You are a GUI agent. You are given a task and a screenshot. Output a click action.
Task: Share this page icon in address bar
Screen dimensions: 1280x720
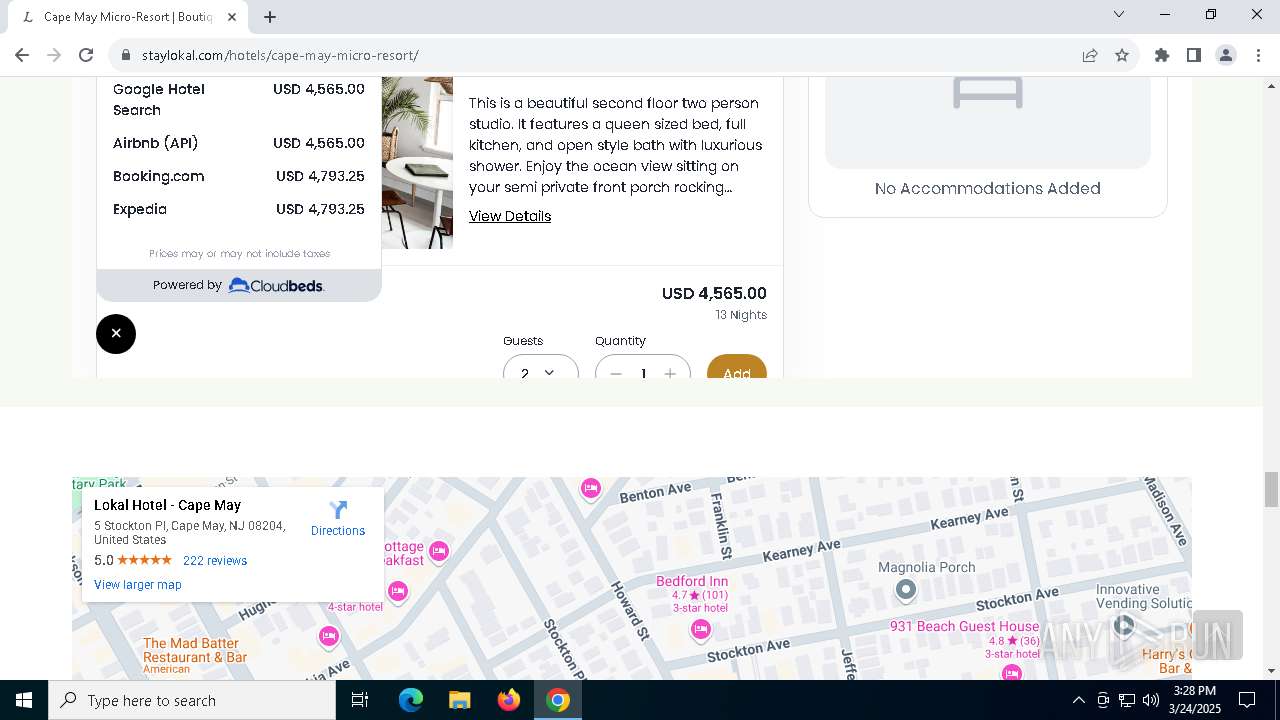pyautogui.click(x=1090, y=55)
